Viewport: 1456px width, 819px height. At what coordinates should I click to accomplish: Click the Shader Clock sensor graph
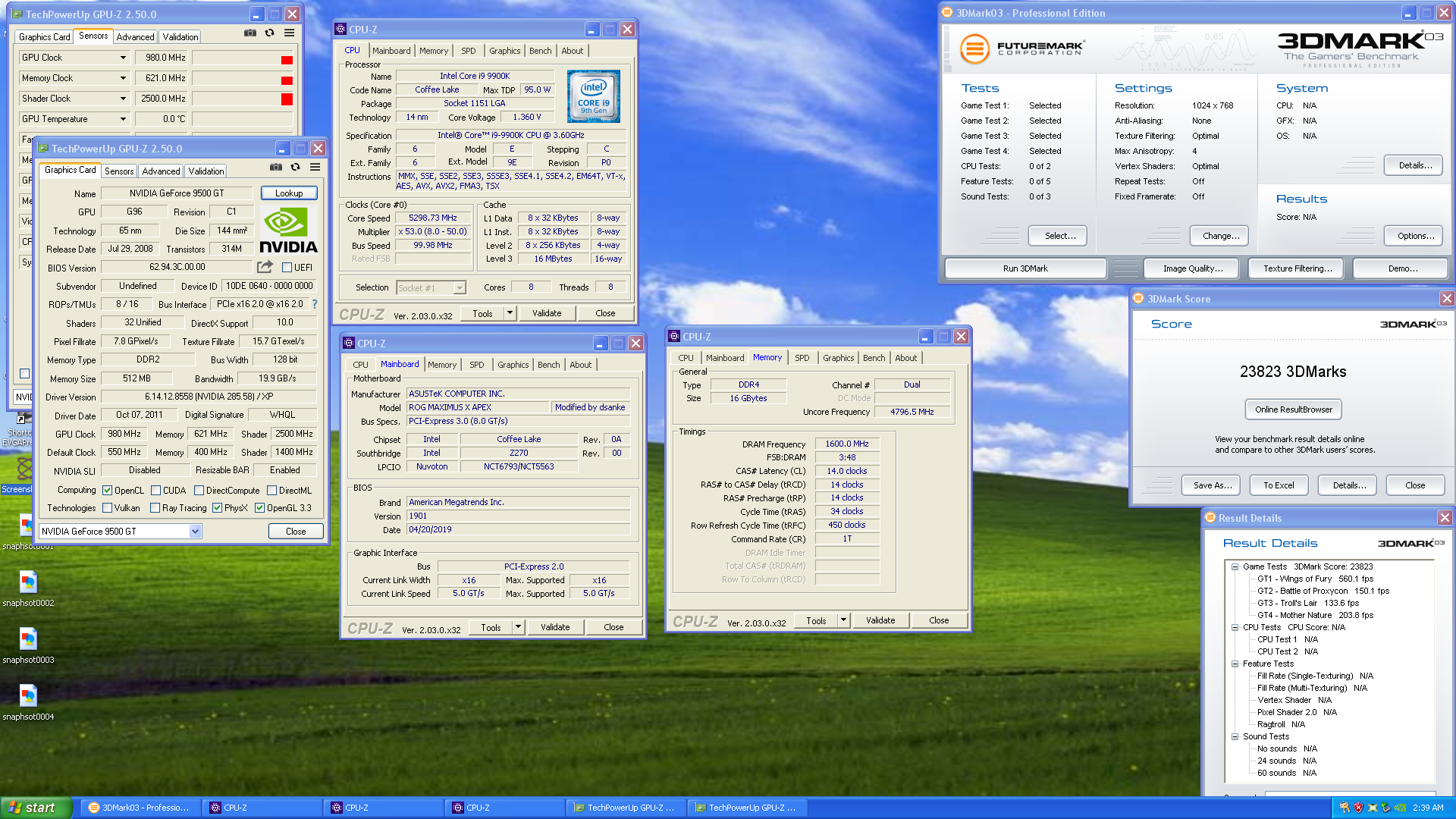[x=243, y=99]
